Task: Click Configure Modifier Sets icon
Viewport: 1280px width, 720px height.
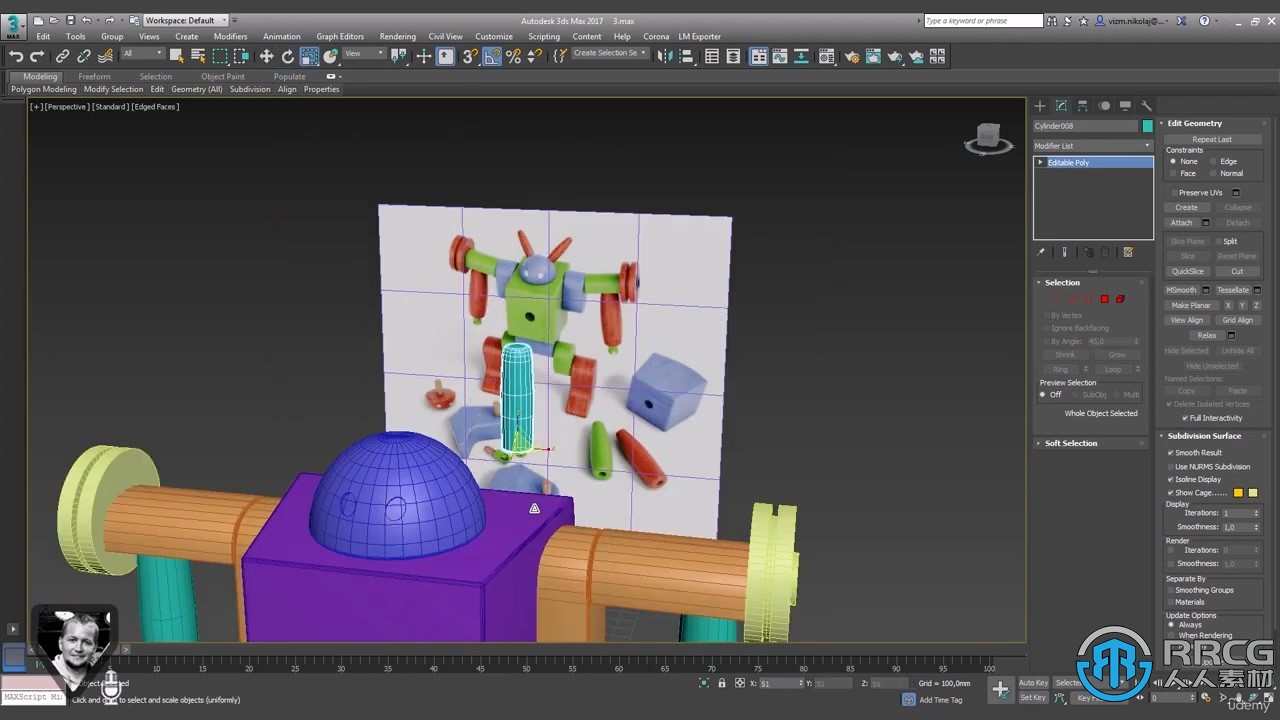Action: point(1128,252)
